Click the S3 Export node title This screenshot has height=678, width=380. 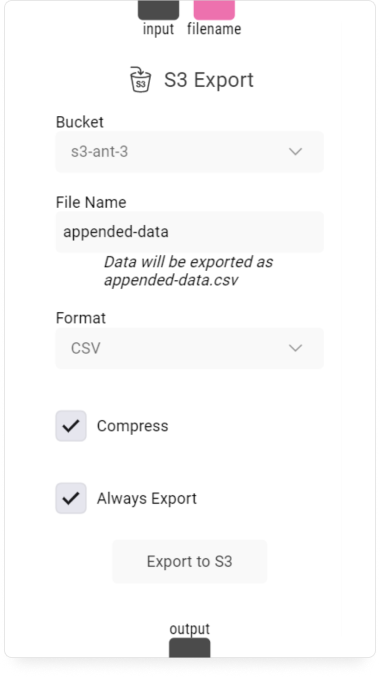(x=209, y=80)
